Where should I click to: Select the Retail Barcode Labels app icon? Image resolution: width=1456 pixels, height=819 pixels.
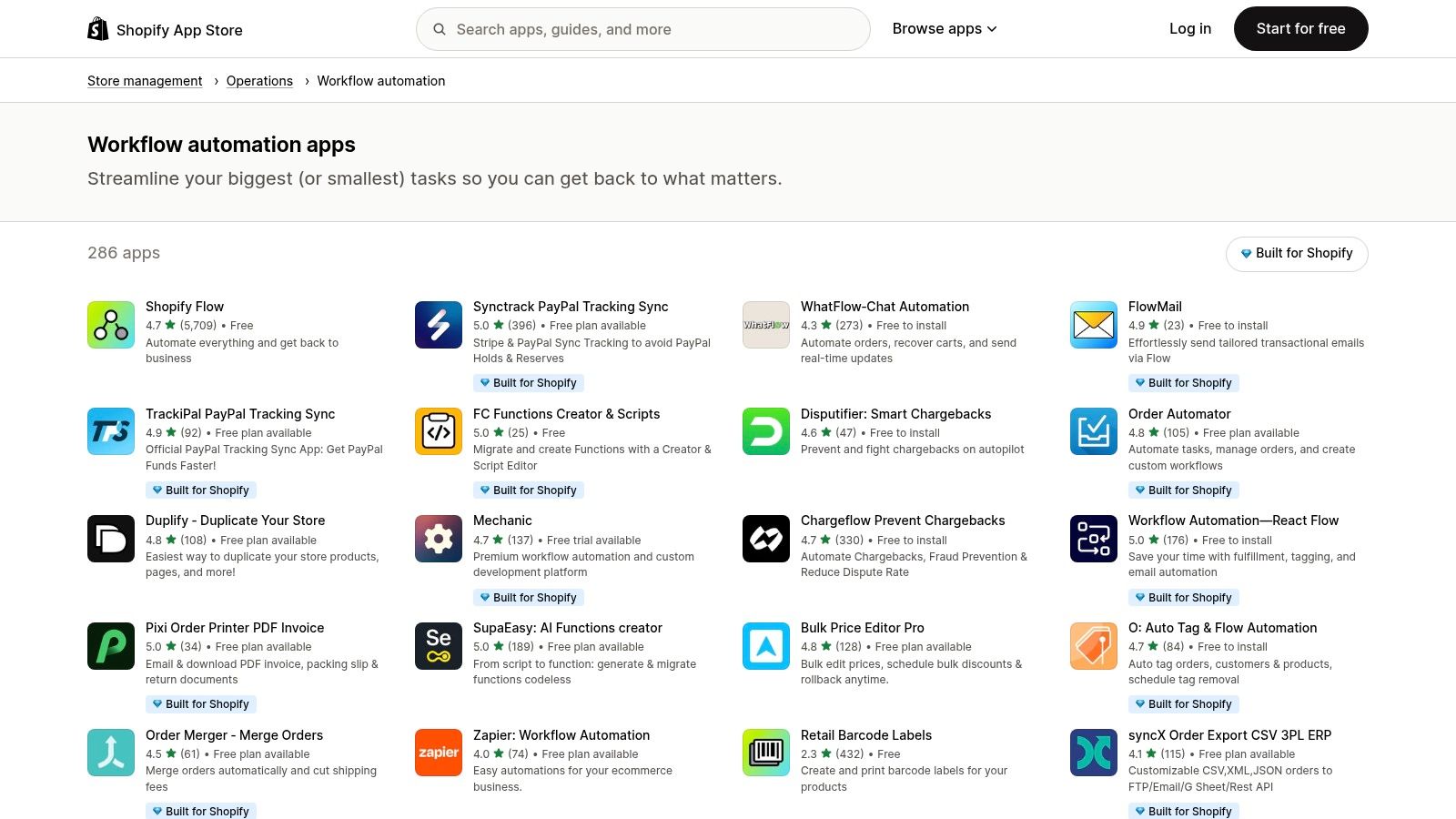[765, 753]
